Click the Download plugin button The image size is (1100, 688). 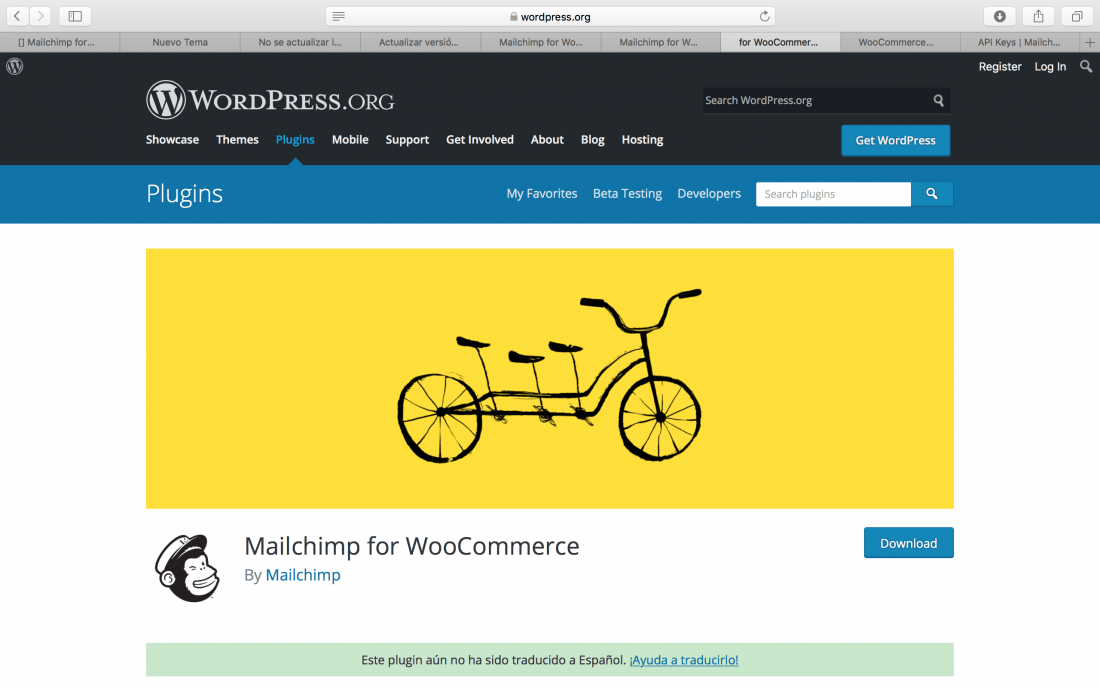click(x=908, y=543)
